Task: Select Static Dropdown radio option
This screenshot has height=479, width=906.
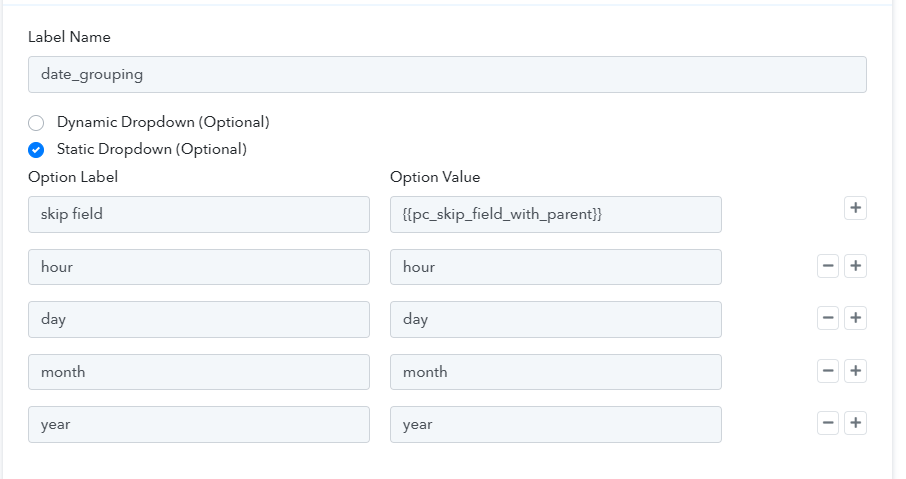Action: tap(36, 150)
